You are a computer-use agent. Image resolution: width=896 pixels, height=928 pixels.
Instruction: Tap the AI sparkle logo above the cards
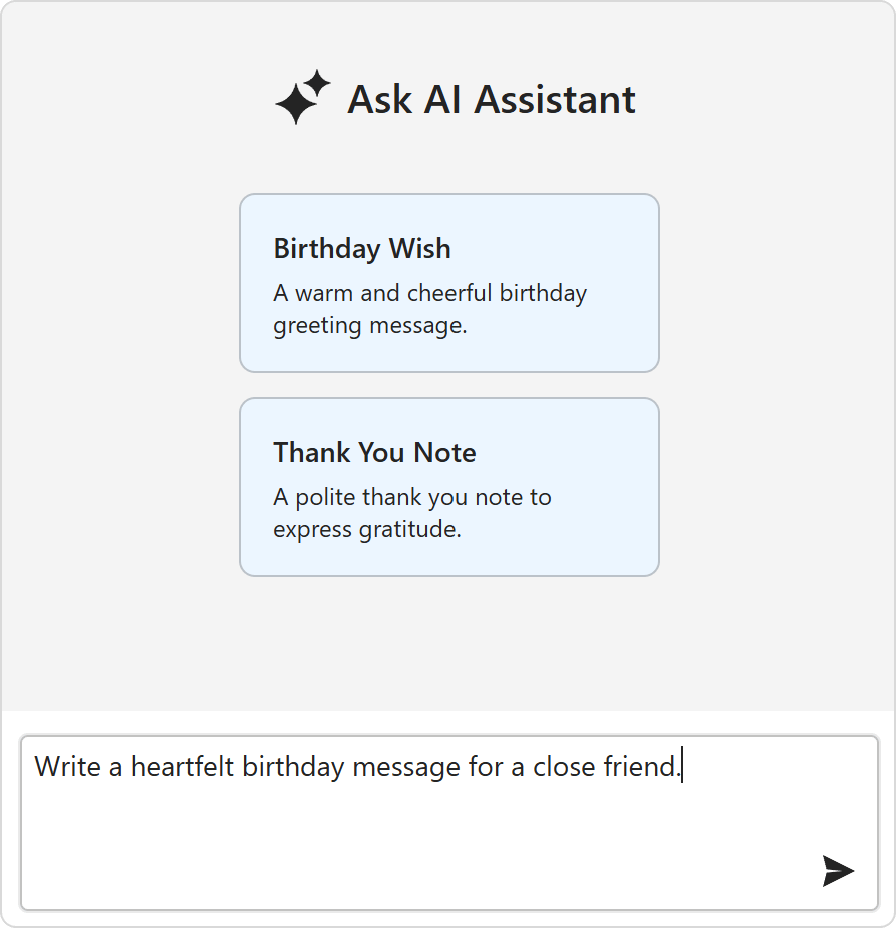[x=302, y=97]
